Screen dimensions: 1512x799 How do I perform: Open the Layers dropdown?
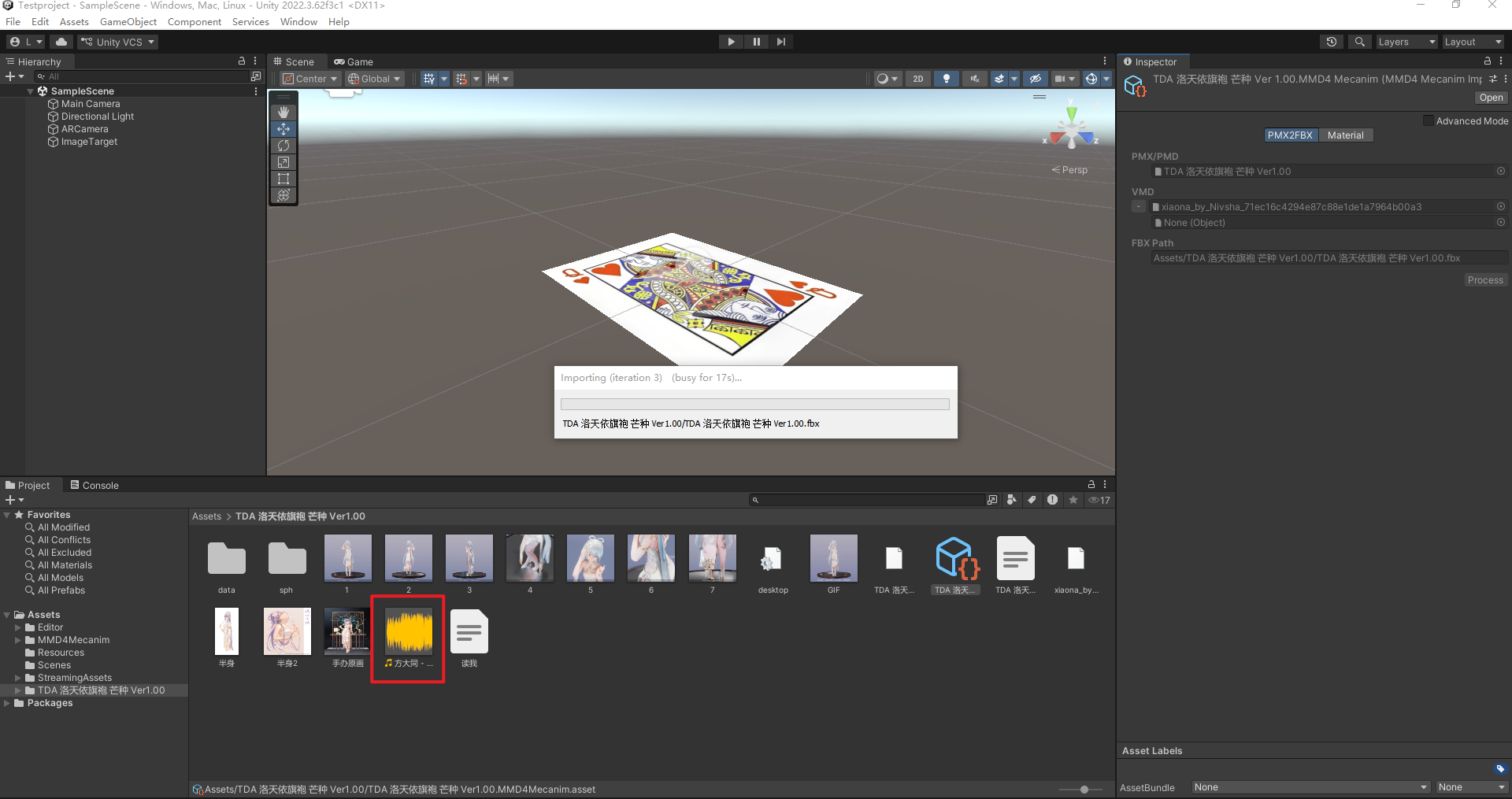pos(1406,42)
